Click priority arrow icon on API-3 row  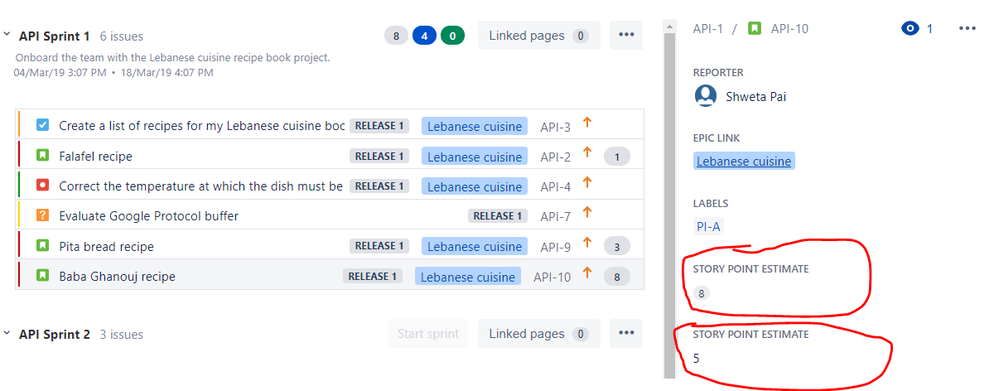587,122
